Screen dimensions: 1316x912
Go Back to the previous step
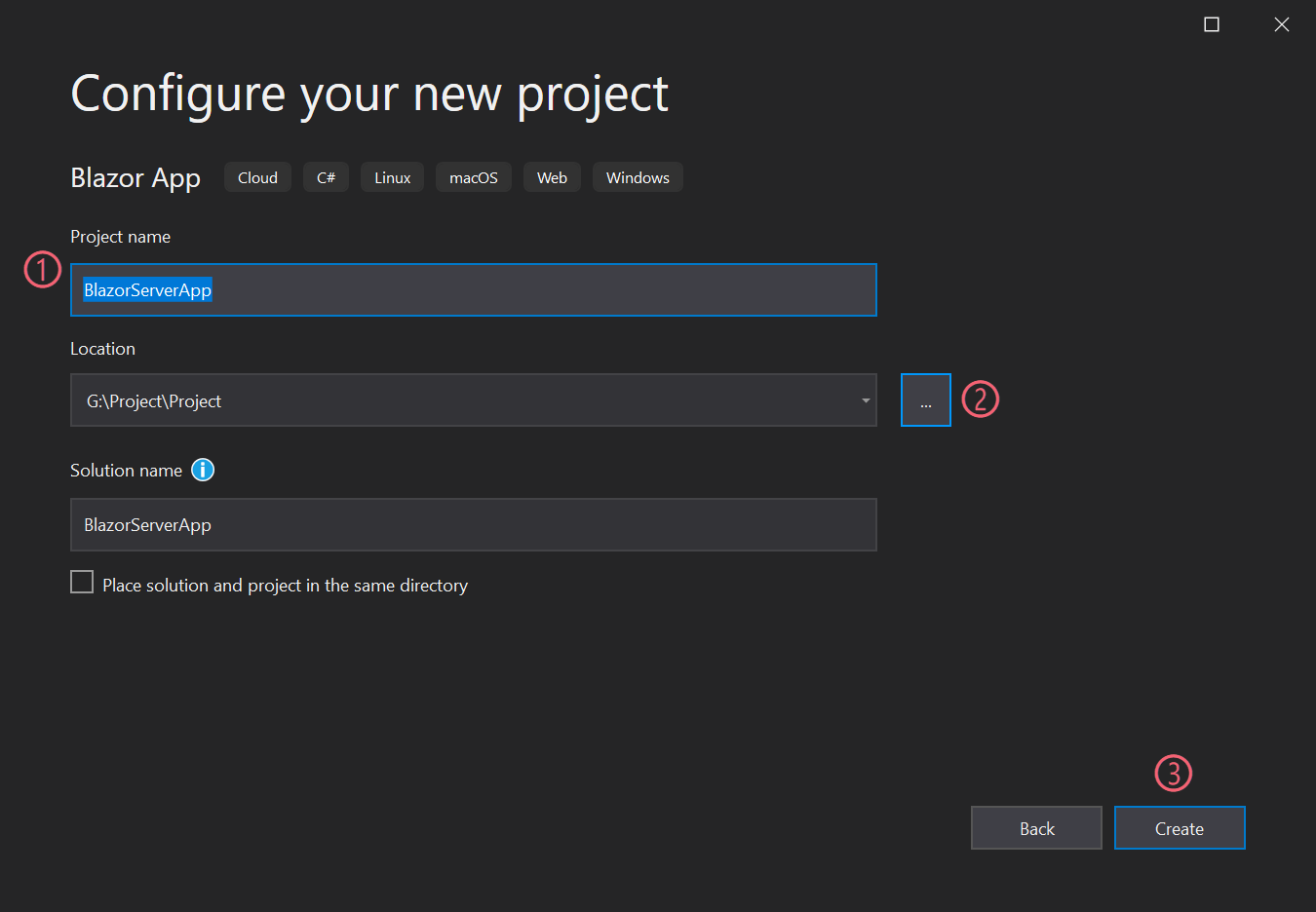pos(1036,828)
